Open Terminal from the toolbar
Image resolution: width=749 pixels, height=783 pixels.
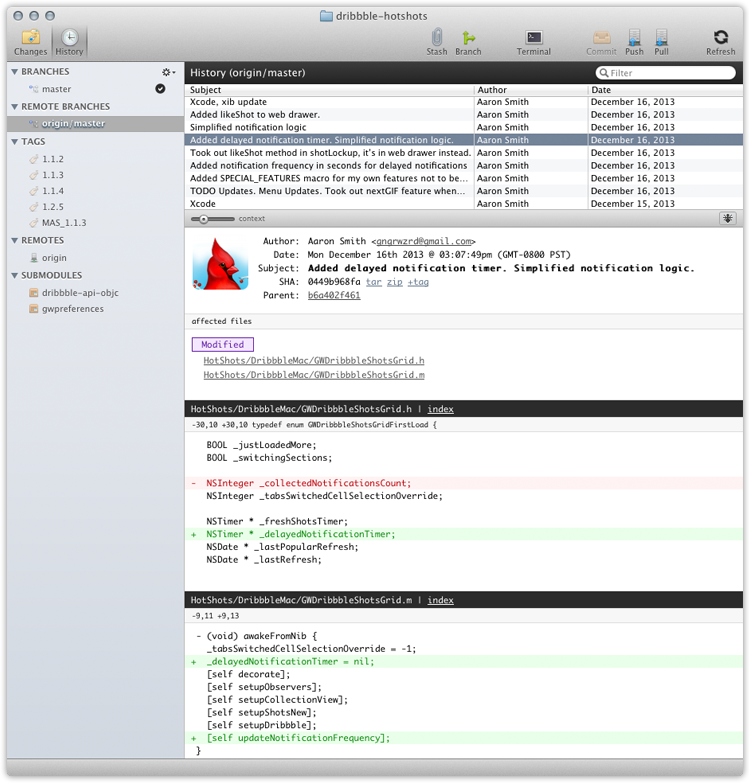pyautogui.click(x=534, y=41)
